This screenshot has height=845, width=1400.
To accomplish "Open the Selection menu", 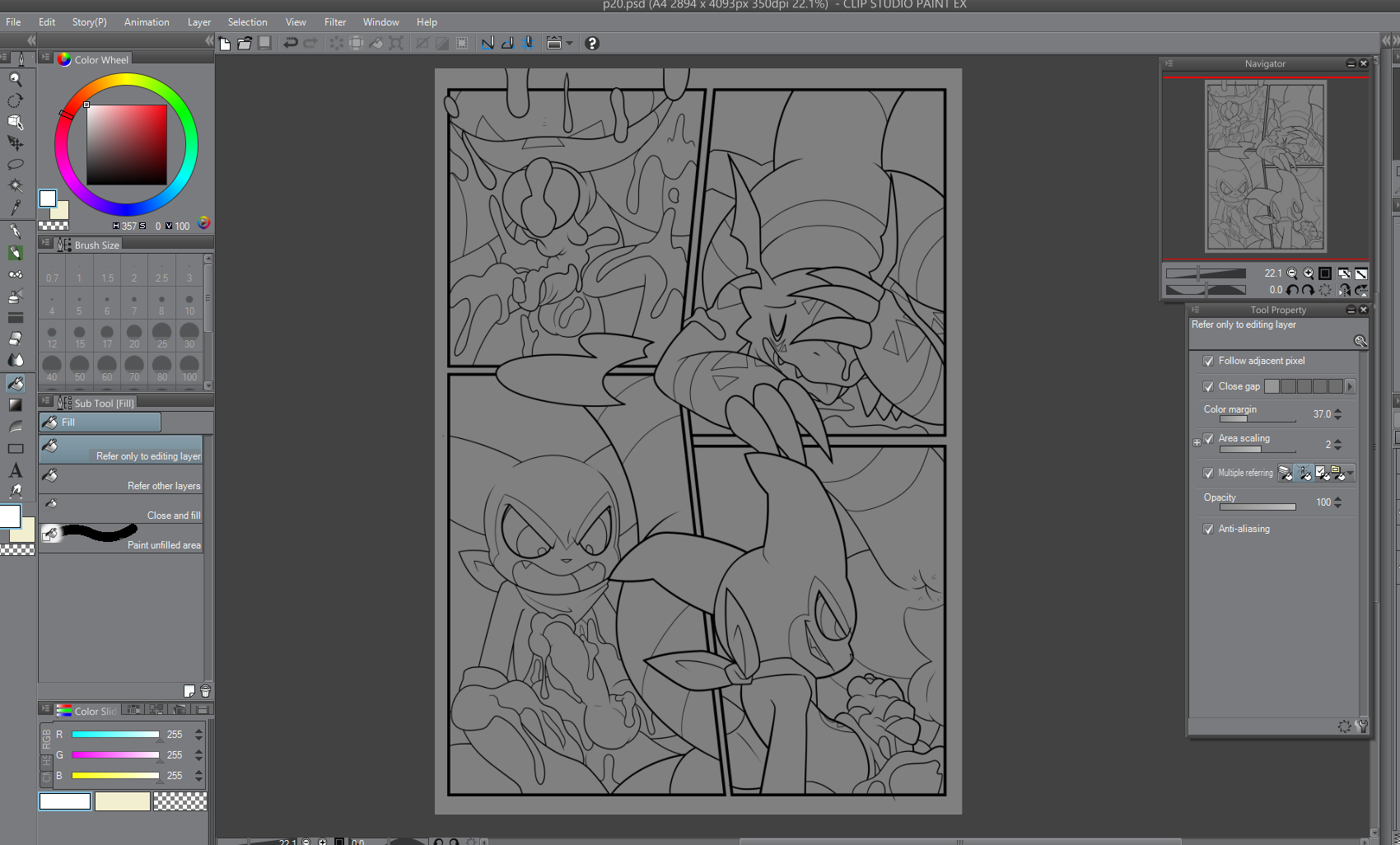I will click(247, 22).
